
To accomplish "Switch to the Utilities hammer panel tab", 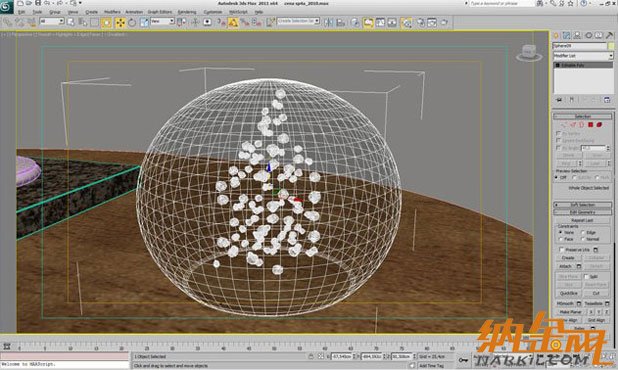I will (x=609, y=35).
